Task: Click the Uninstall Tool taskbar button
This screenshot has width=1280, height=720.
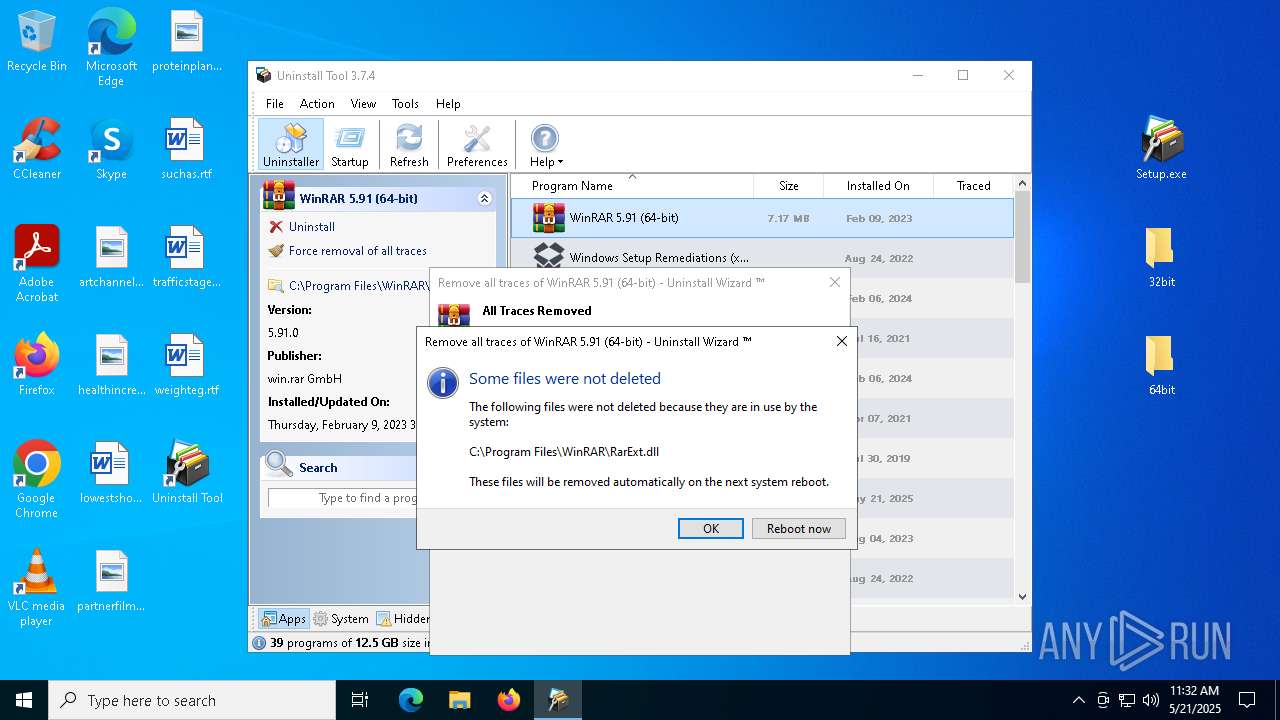Action: [558, 700]
